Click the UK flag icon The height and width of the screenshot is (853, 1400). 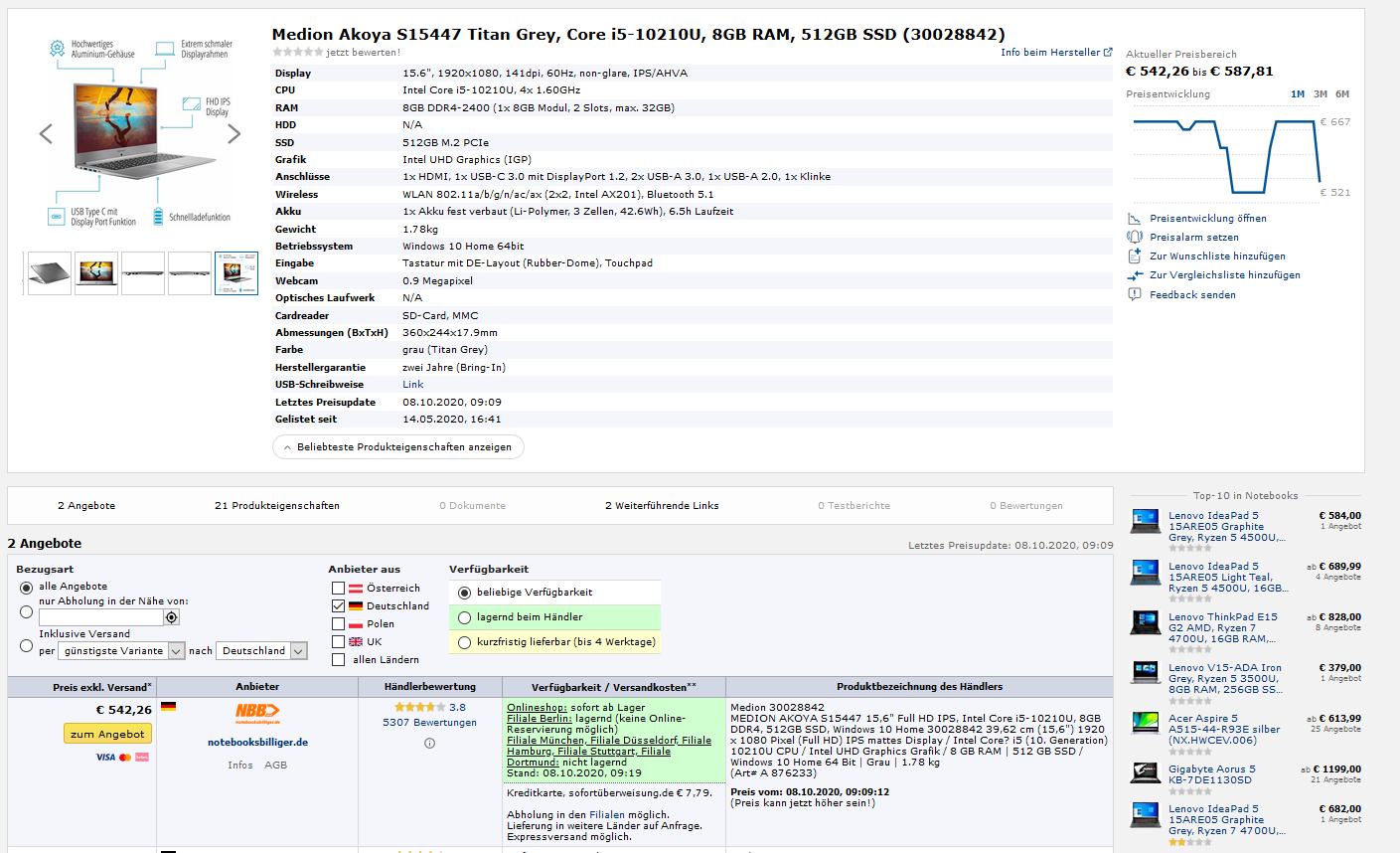click(x=356, y=642)
